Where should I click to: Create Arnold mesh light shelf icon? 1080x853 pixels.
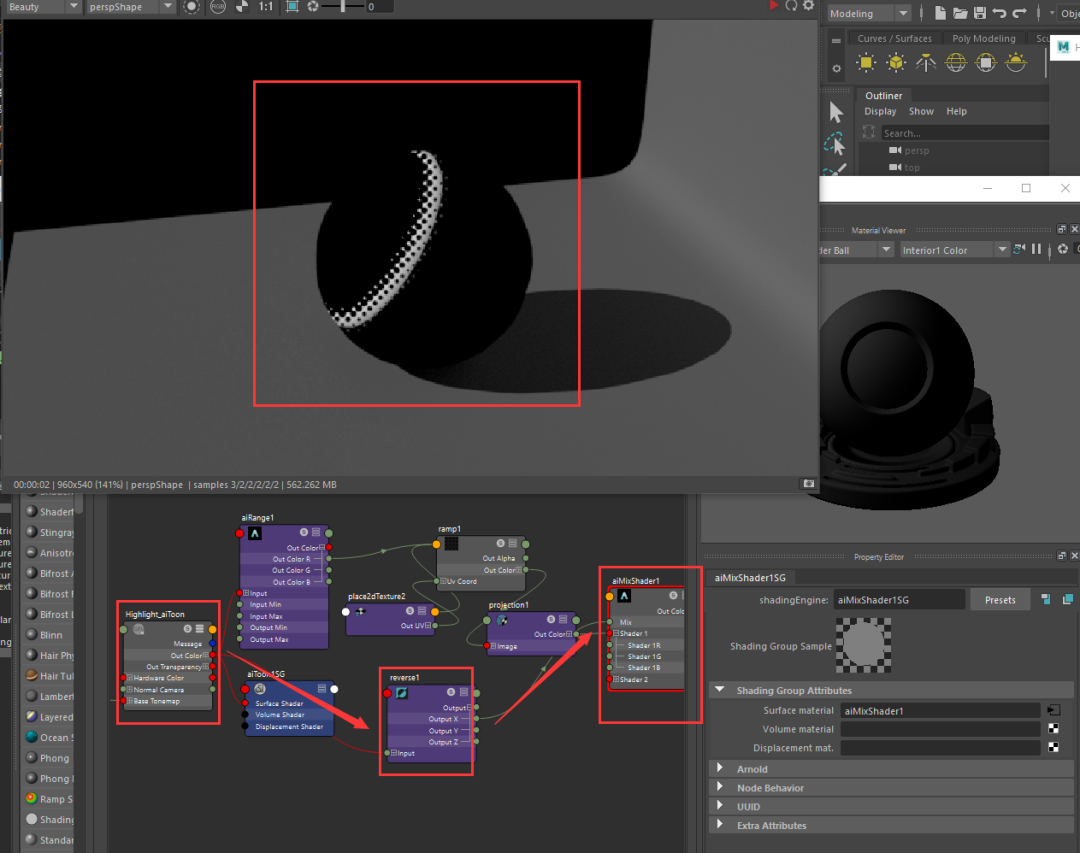point(896,63)
